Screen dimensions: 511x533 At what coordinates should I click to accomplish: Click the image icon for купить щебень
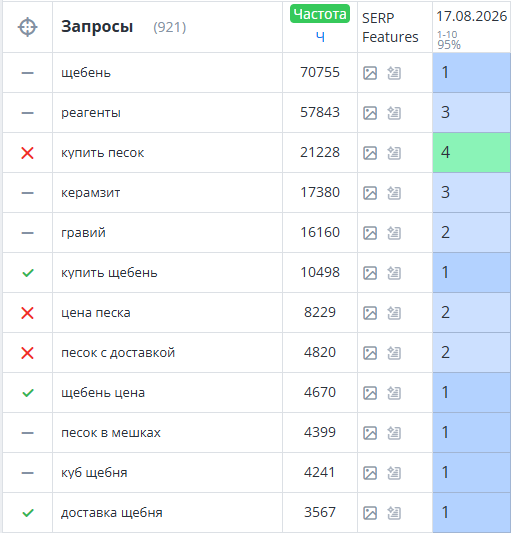click(x=370, y=273)
